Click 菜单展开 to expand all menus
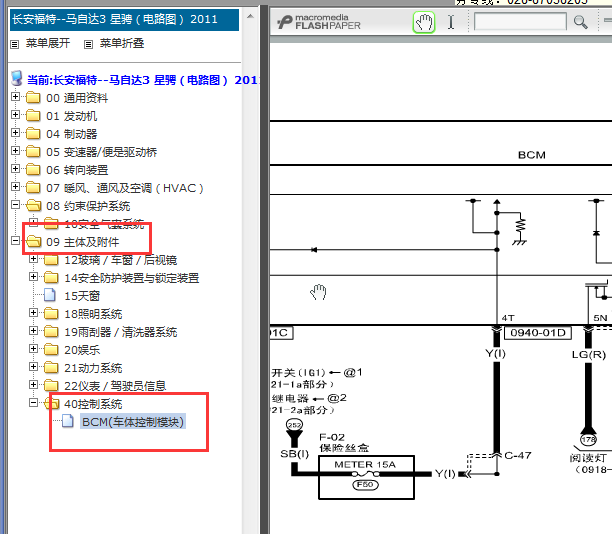 tap(48, 43)
